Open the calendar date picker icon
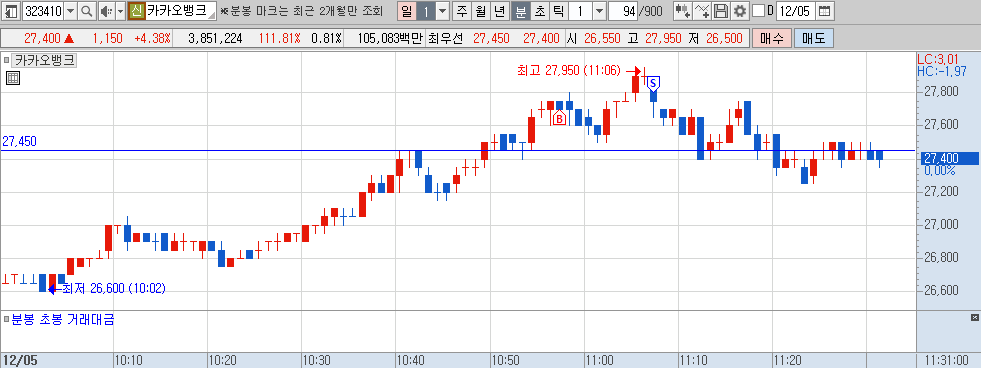Viewport: 981px width, 368px height. coord(825,11)
